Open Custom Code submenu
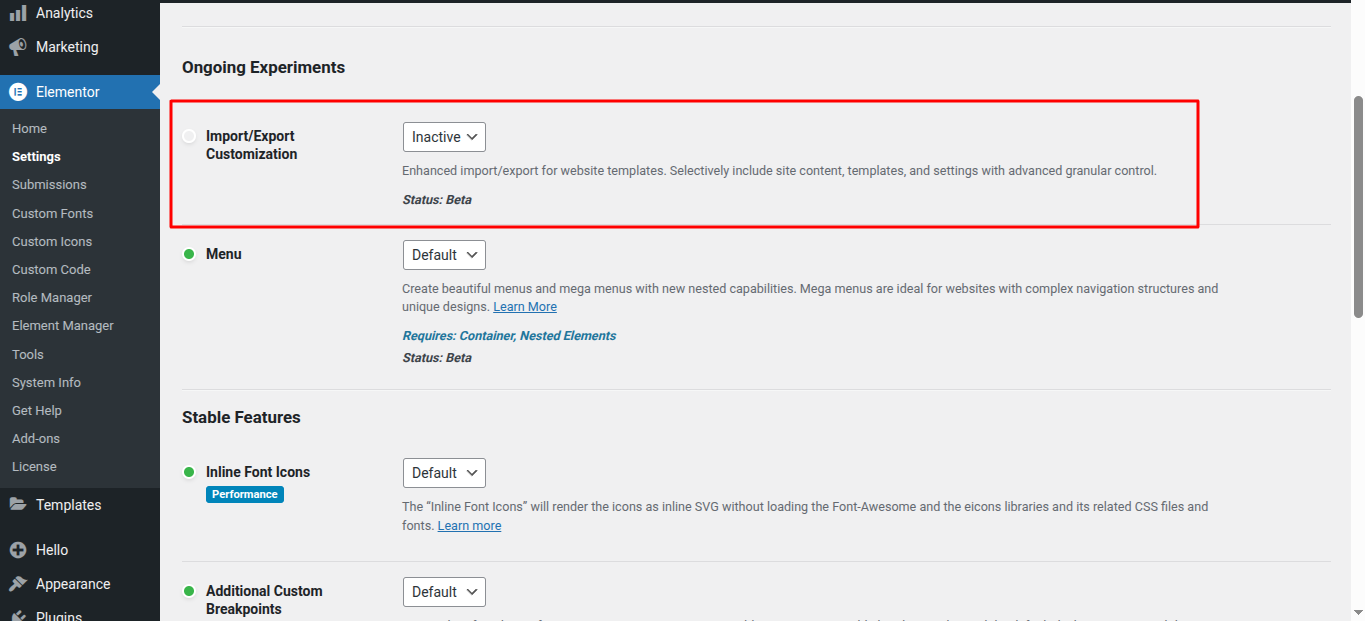The width and height of the screenshot is (1365, 621). point(51,270)
